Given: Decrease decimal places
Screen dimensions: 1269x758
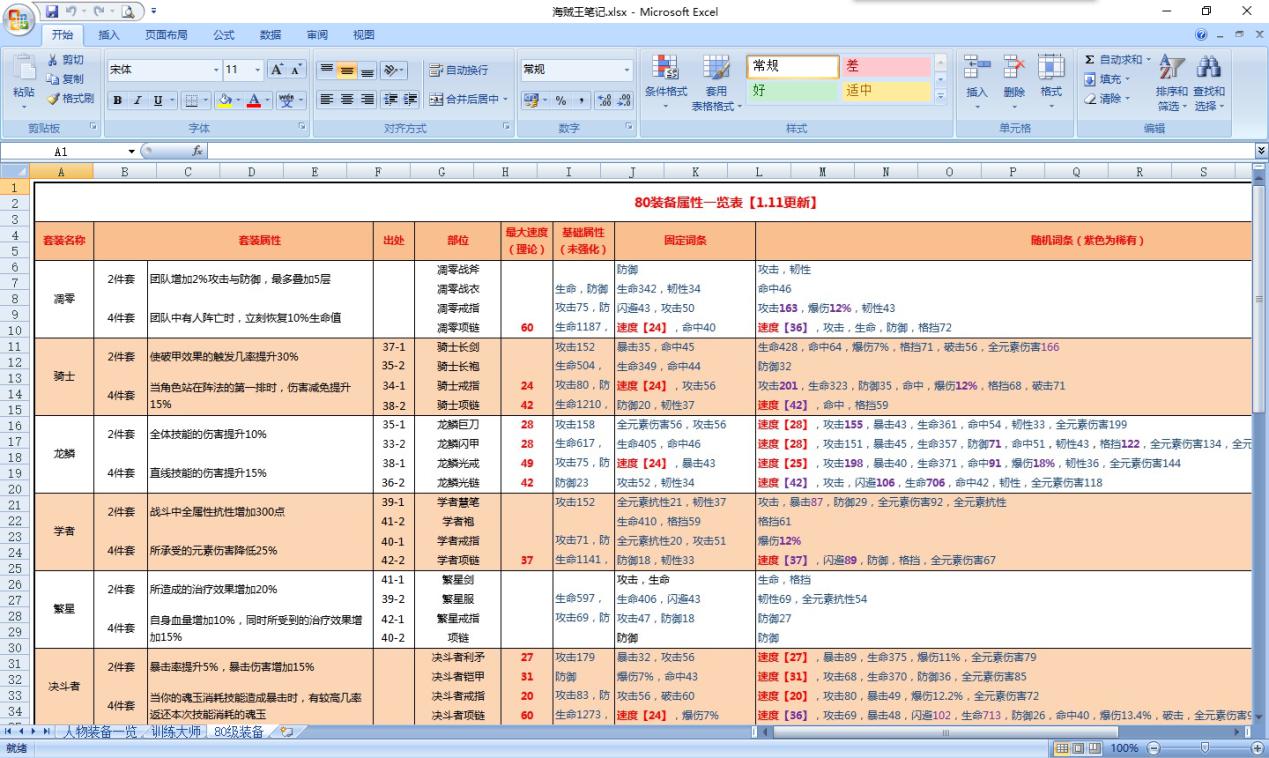Looking at the screenshot, I should coord(626,100).
